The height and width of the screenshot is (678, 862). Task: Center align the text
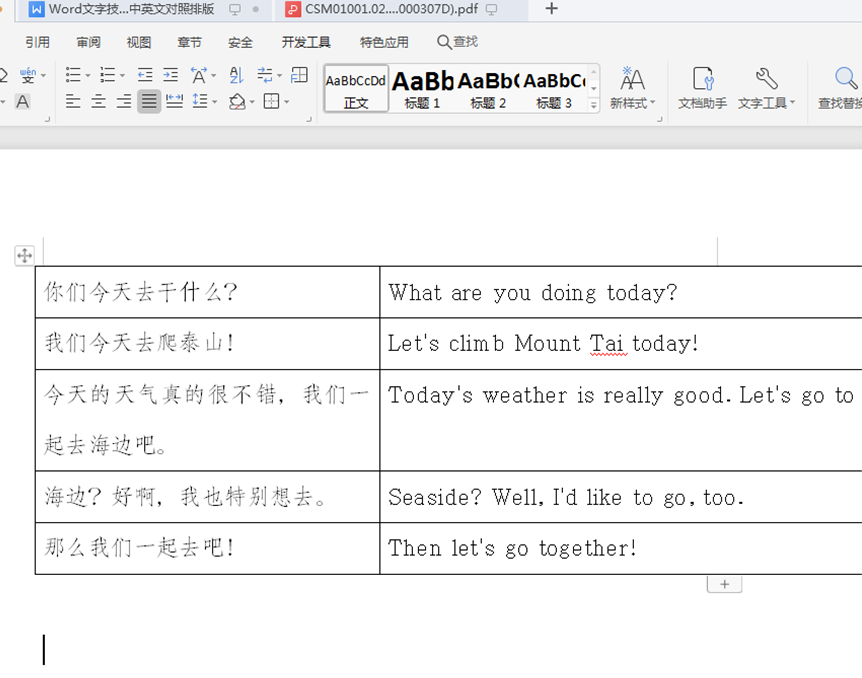[98, 101]
